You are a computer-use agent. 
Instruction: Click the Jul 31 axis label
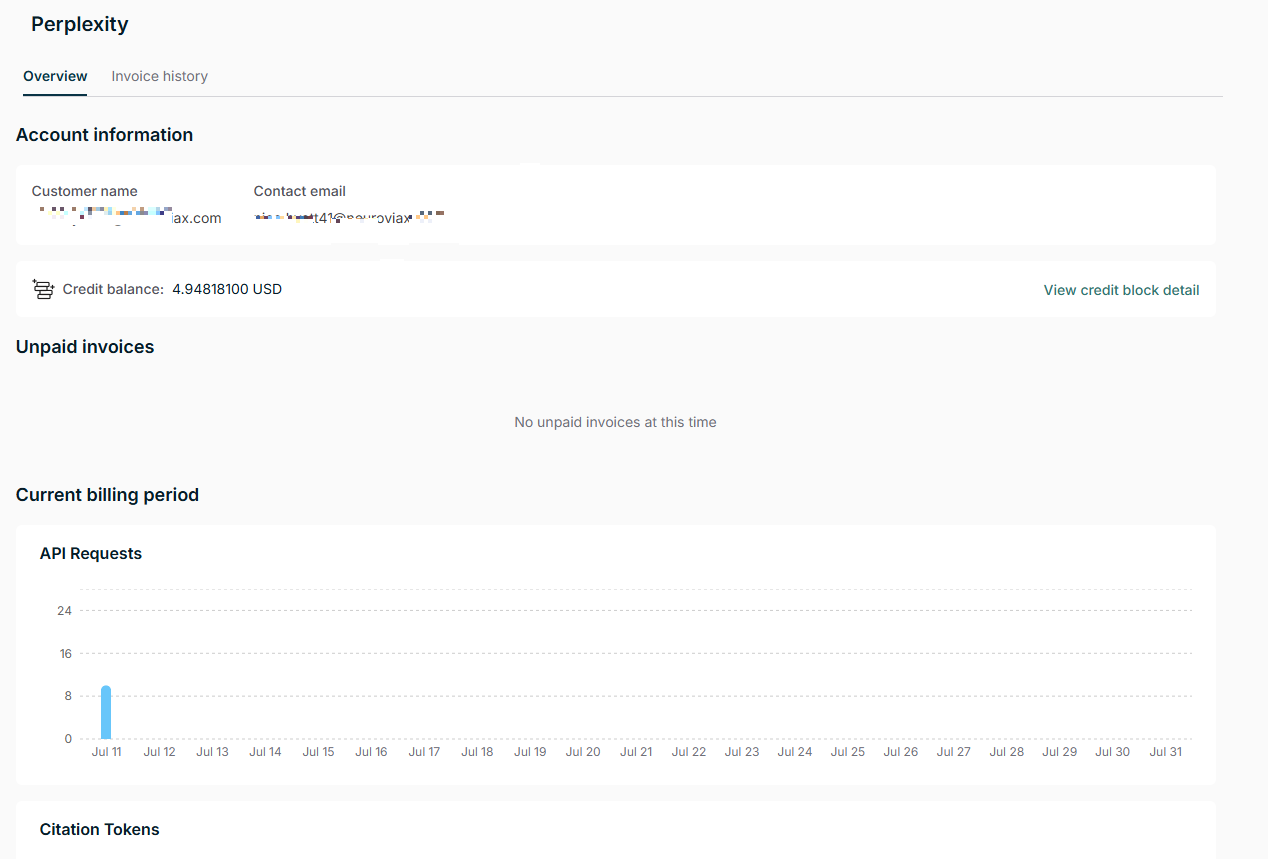coord(1166,752)
